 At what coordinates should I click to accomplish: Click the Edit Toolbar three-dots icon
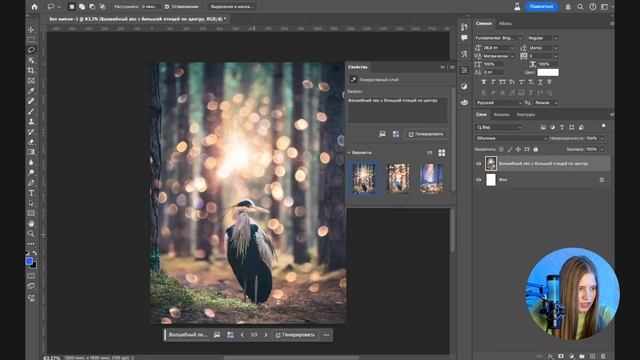[31, 244]
